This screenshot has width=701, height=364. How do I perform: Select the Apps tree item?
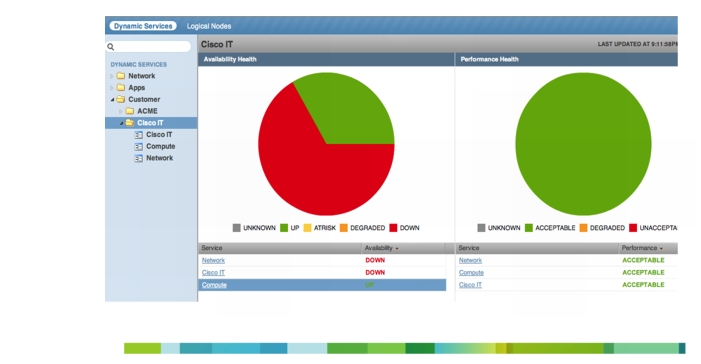pos(136,88)
